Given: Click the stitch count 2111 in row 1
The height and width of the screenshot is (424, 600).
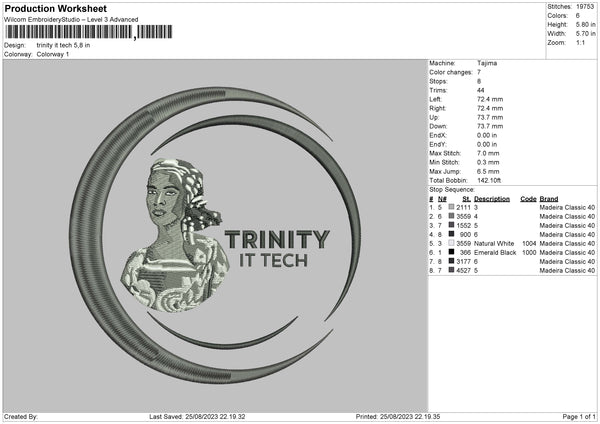Looking at the screenshot, I should pyautogui.click(x=463, y=207).
